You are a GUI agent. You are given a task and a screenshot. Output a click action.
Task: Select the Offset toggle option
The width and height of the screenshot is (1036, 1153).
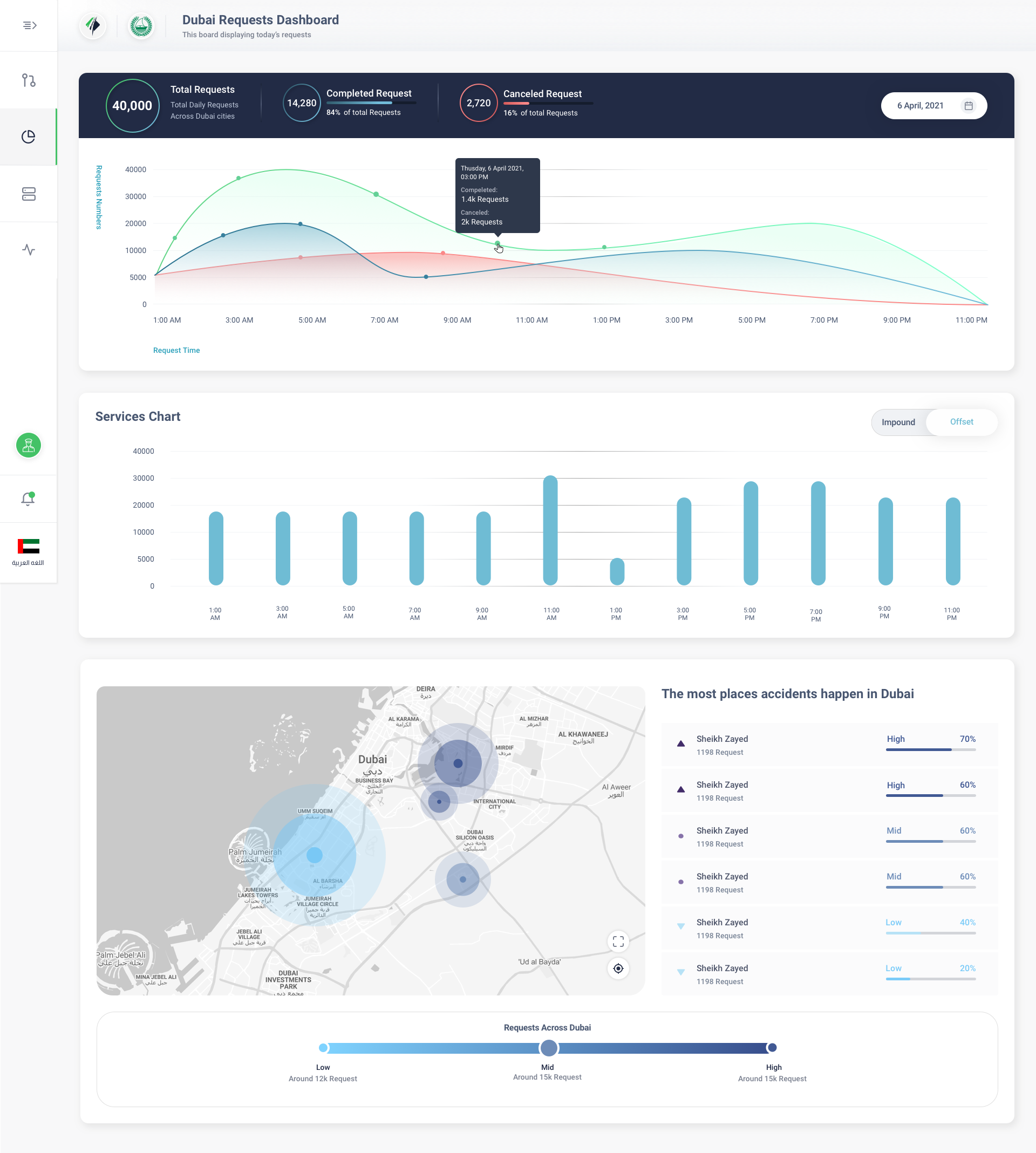click(x=962, y=422)
